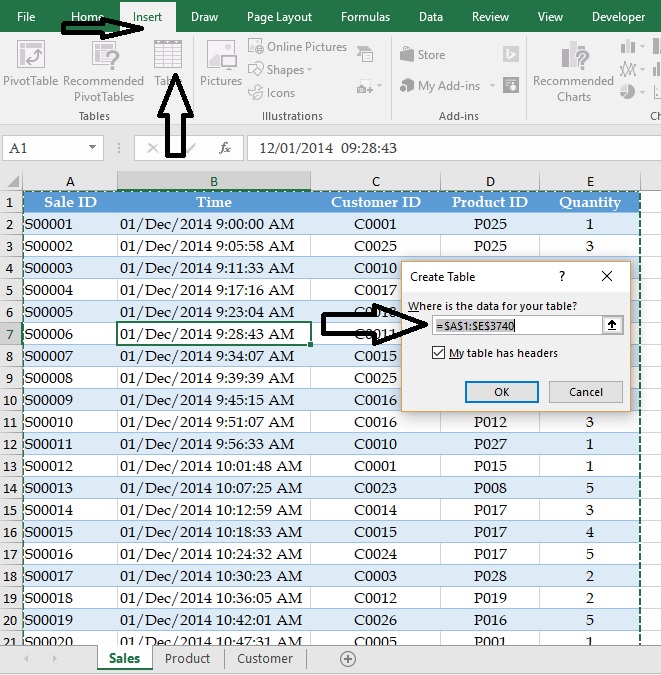Go to next sheet arrow
Screen dimensions: 661x675
pyautogui.click(x=55, y=658)
